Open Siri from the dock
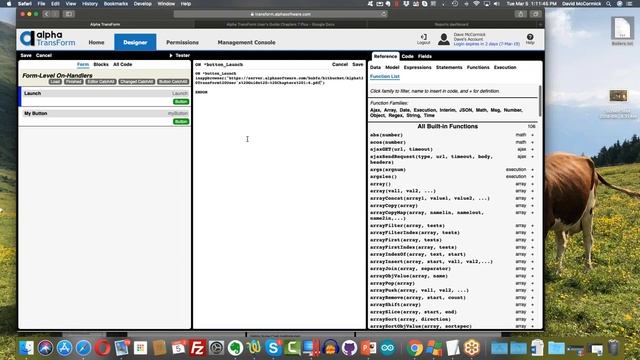This screenshot has height=360, width=640. 45,348
